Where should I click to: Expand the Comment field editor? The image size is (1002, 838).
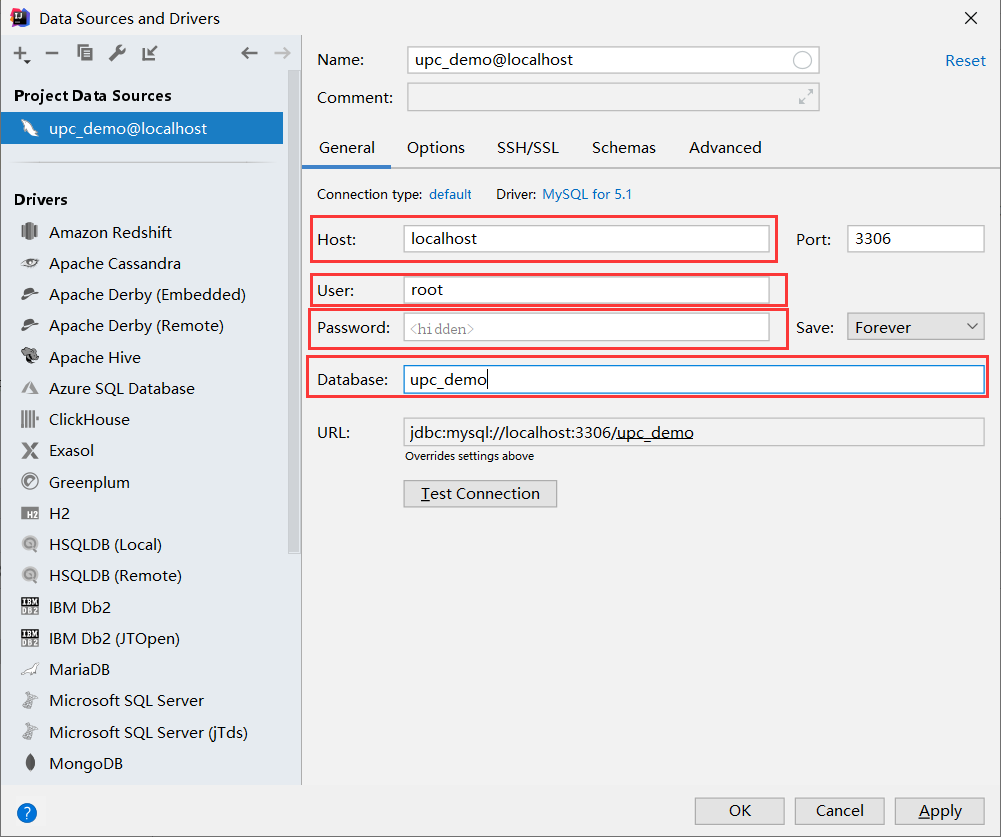pos(806,97)
